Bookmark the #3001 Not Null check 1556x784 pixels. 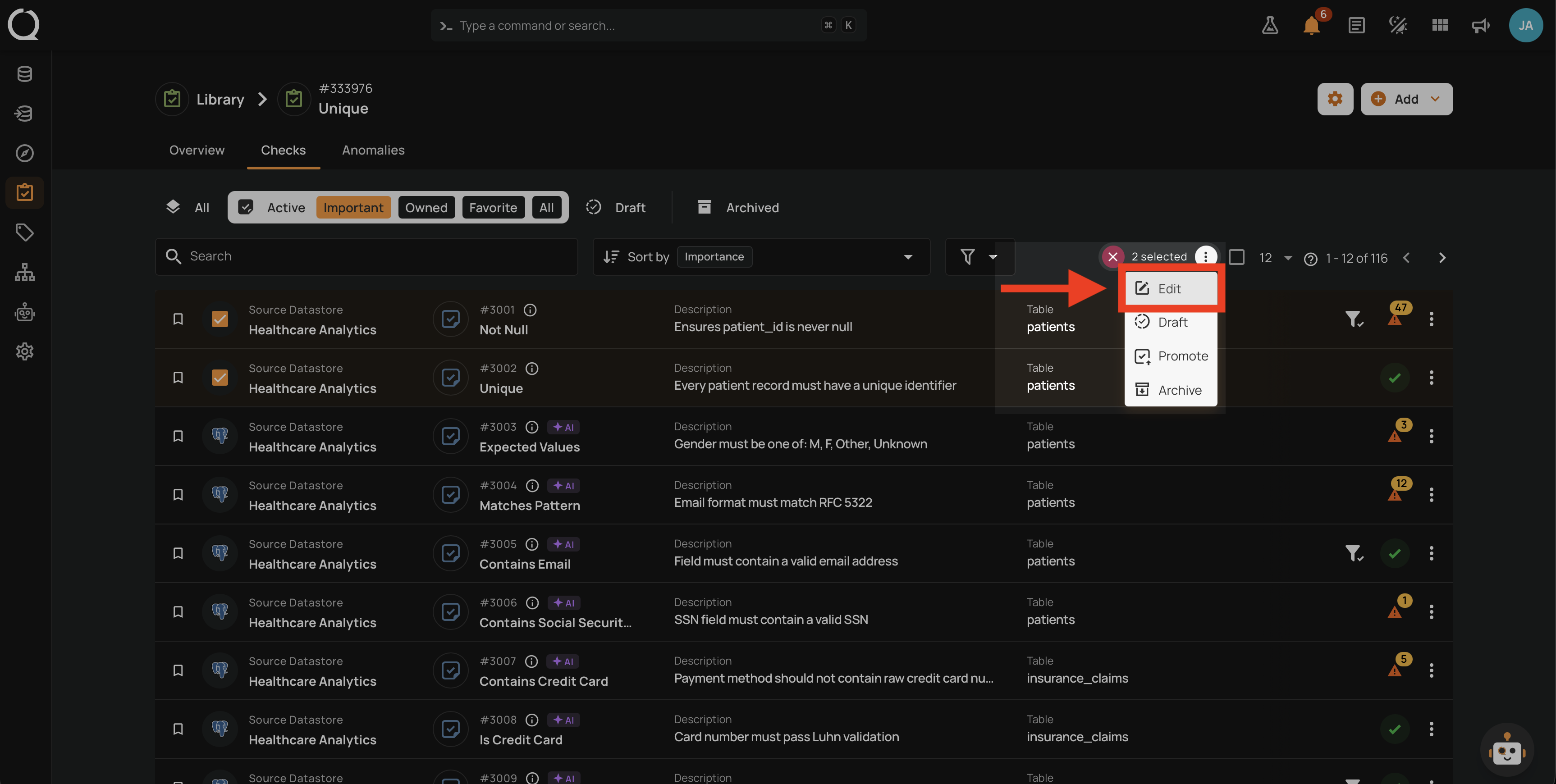click(178, 319)
